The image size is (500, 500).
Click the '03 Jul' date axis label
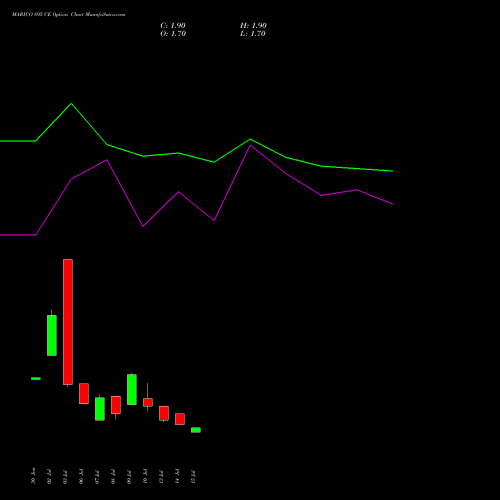pyautogui.click(x=65, y=477)
